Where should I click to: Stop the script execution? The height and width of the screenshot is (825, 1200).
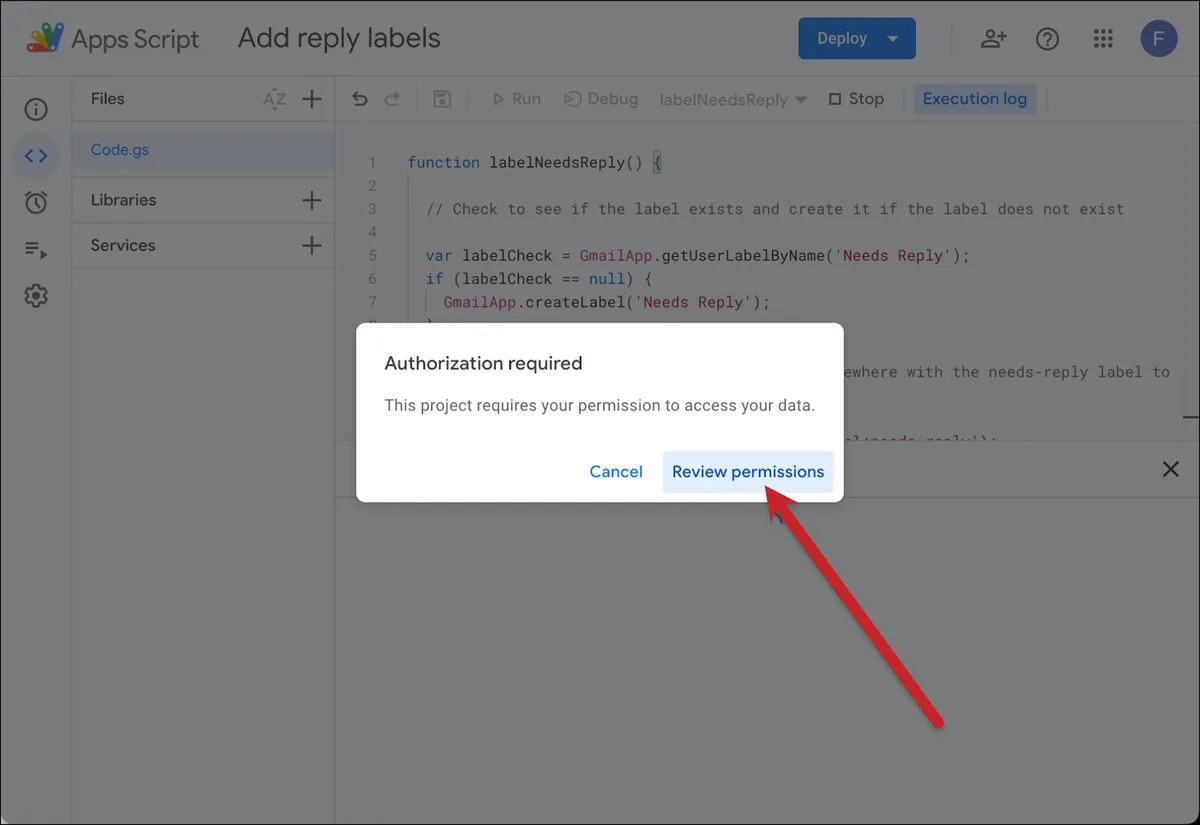(x=856, y=99)
